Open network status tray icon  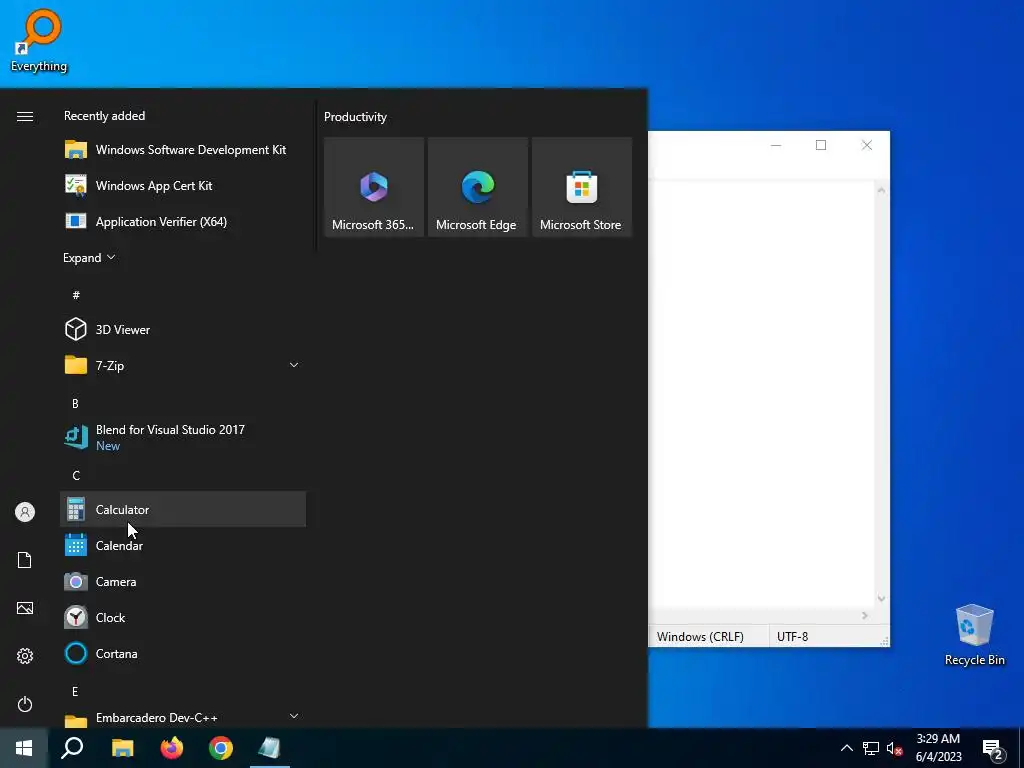871,748
